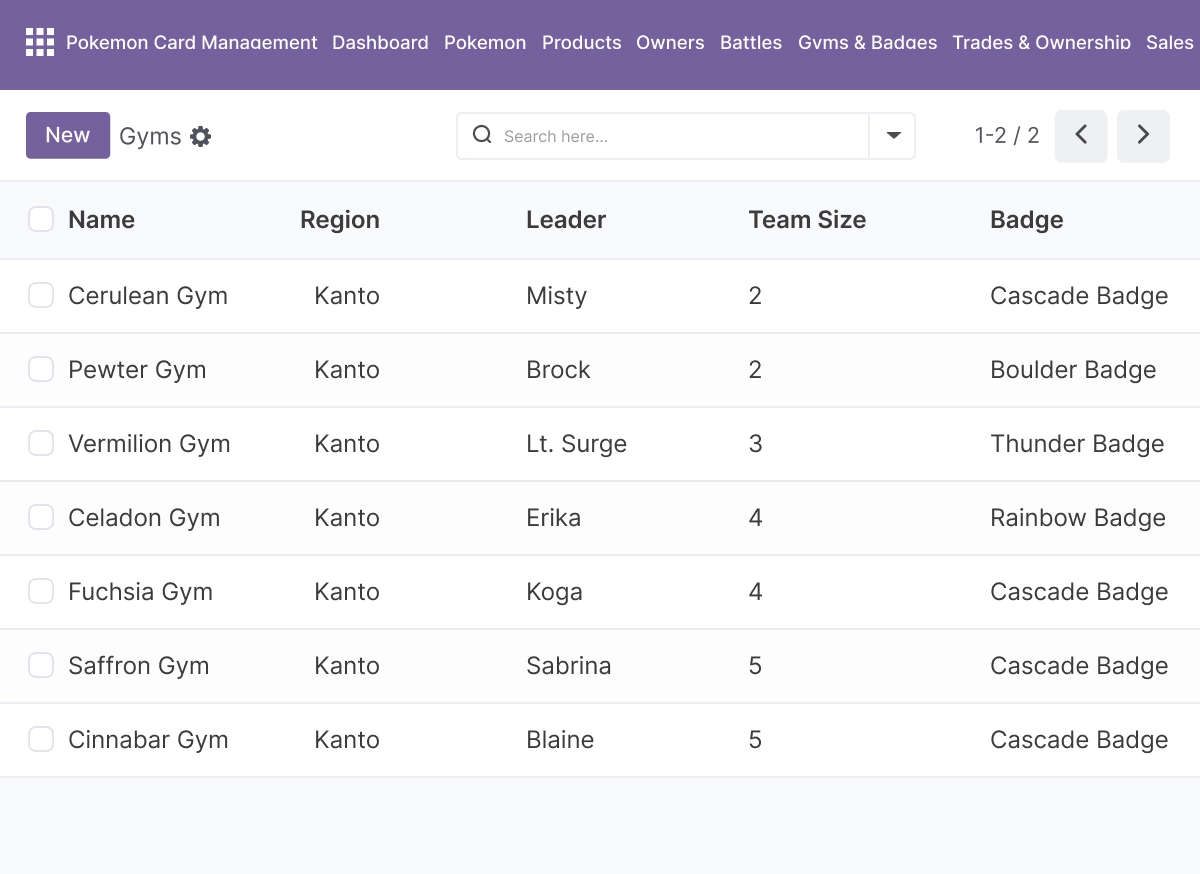Open the Trades & Ownership menu
This screenshot has width=1200, height=874.
click(1042, 42)
